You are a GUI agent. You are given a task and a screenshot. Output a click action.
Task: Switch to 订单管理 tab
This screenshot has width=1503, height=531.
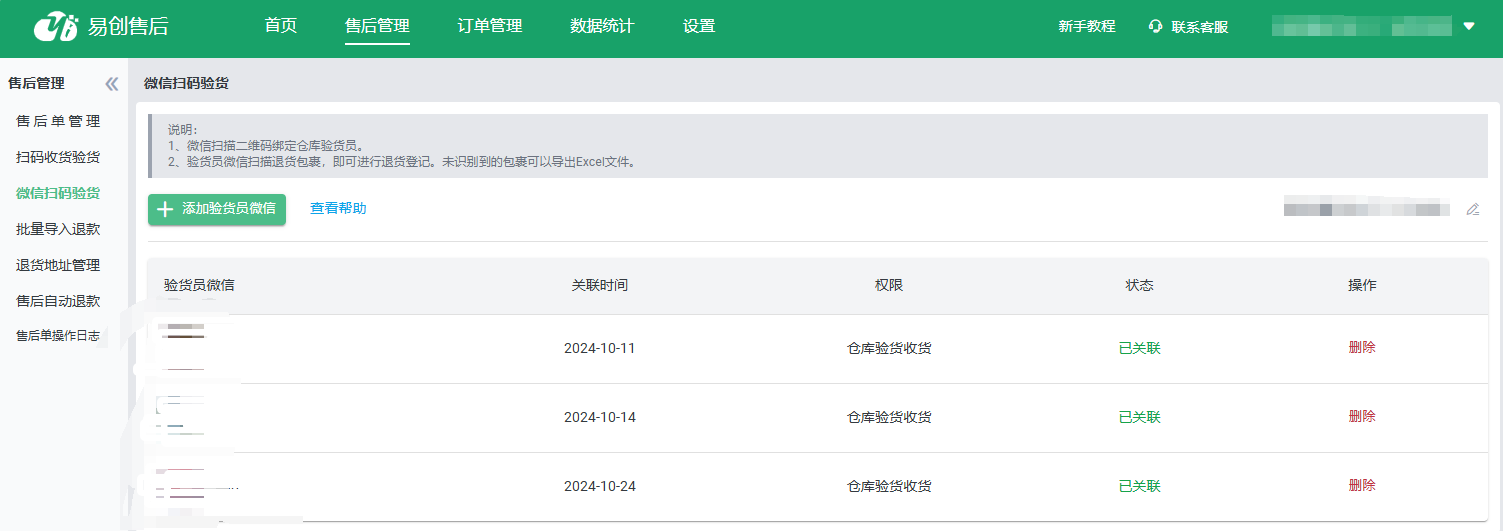coord(490,26)
